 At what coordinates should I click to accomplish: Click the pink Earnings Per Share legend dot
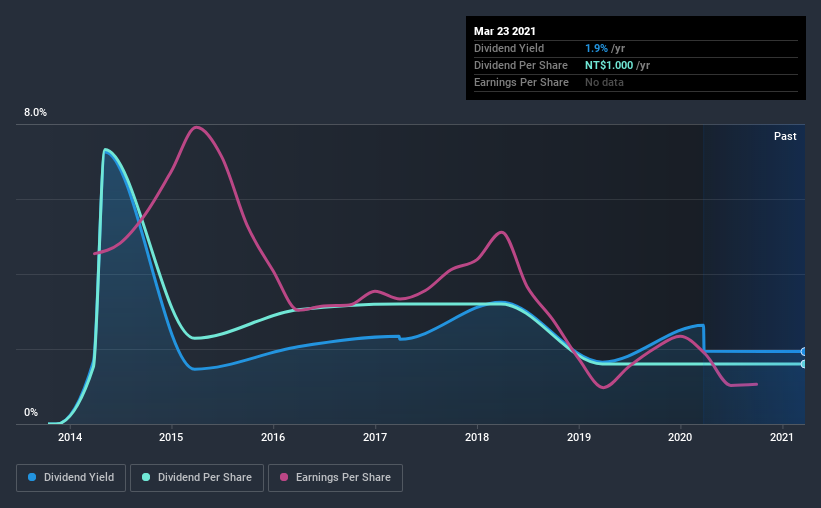click(x=284, y=477)
